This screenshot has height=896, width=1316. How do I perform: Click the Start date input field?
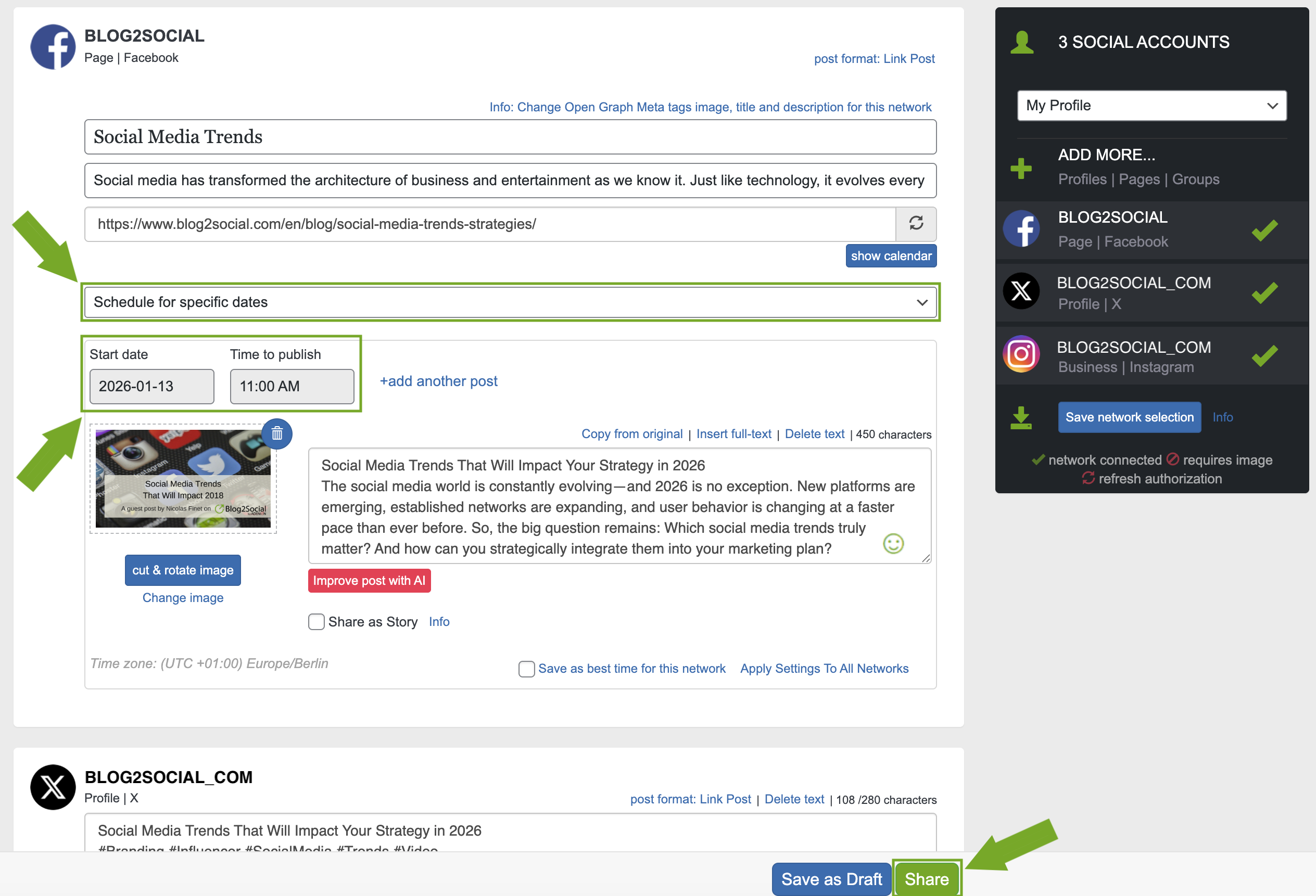coord(152,387)
